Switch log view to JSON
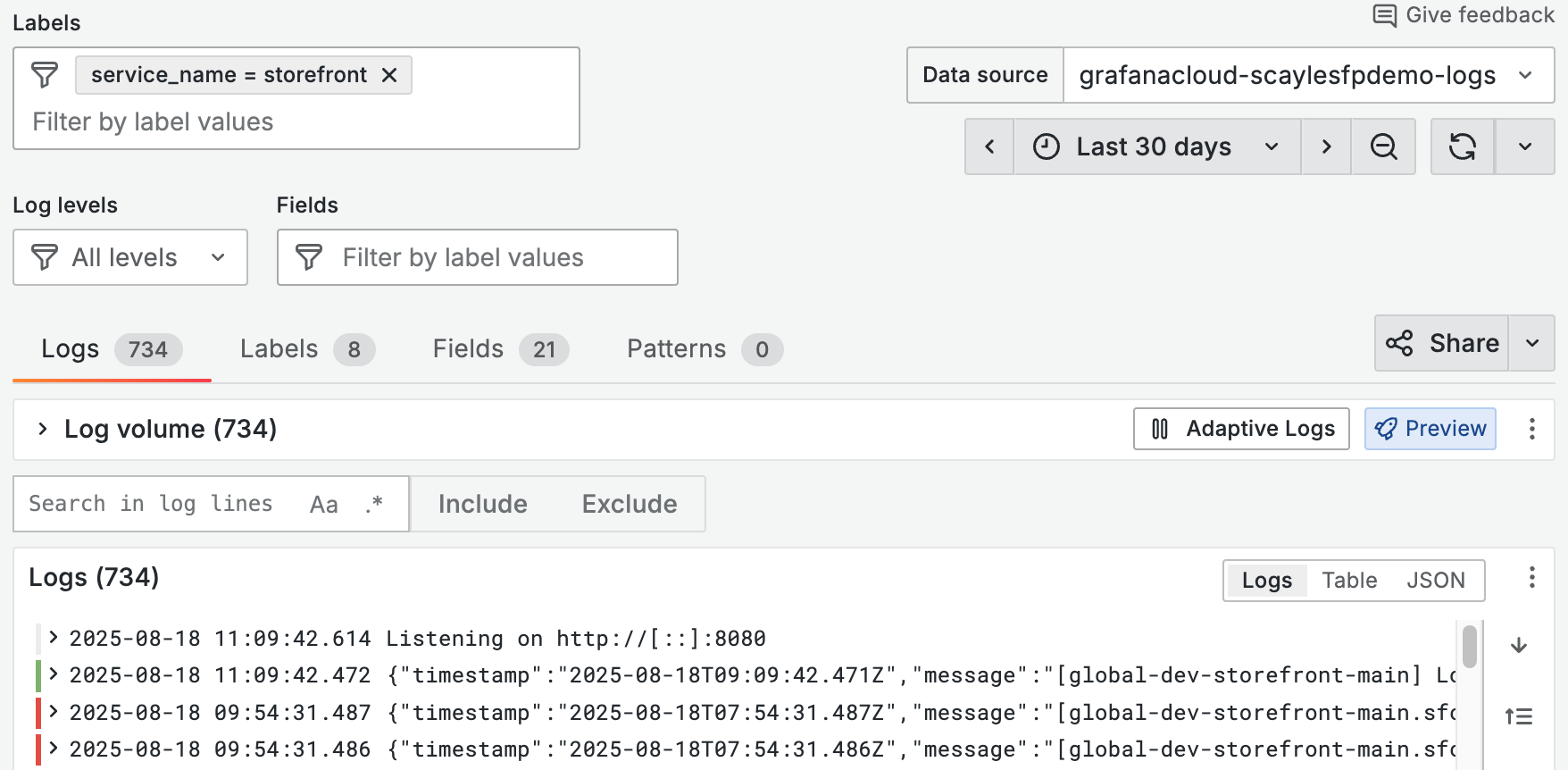This screenshot has width=1568, height=770. pyautogui.click(x=1435, y=581)
